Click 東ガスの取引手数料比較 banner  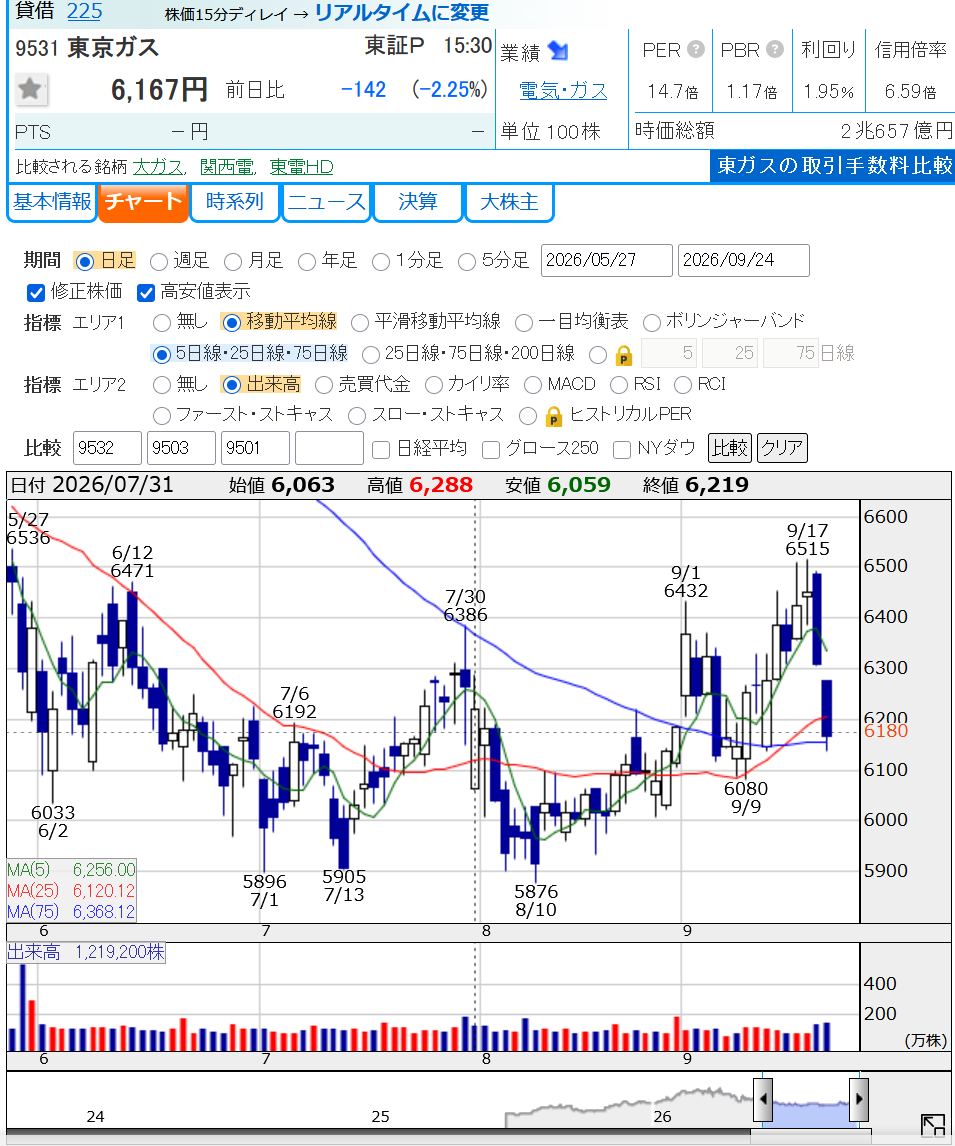pos(833,166)
